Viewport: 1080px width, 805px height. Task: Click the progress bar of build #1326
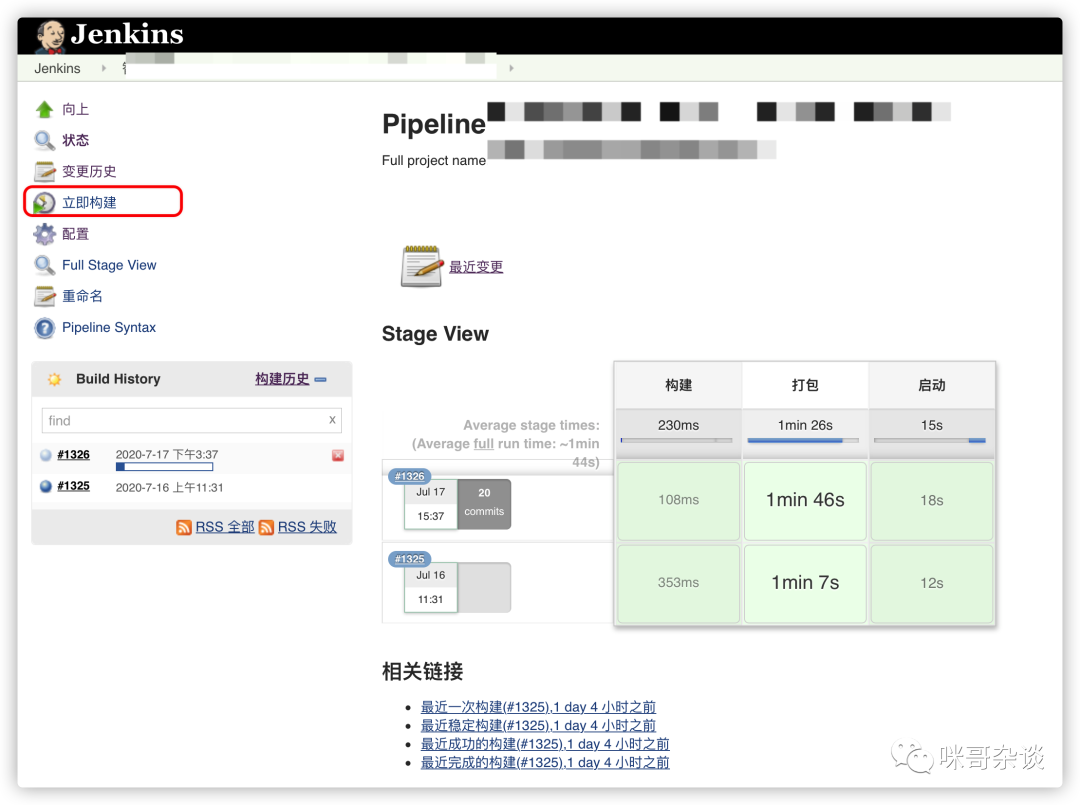click(165, 467)
